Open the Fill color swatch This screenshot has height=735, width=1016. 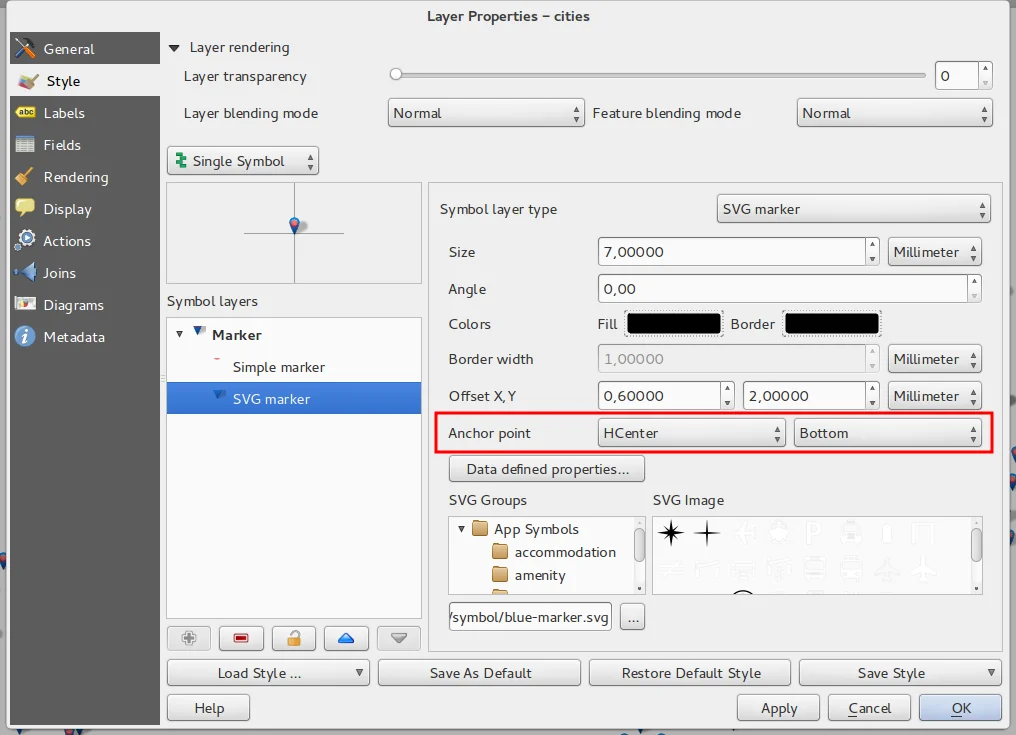(674, 324)
